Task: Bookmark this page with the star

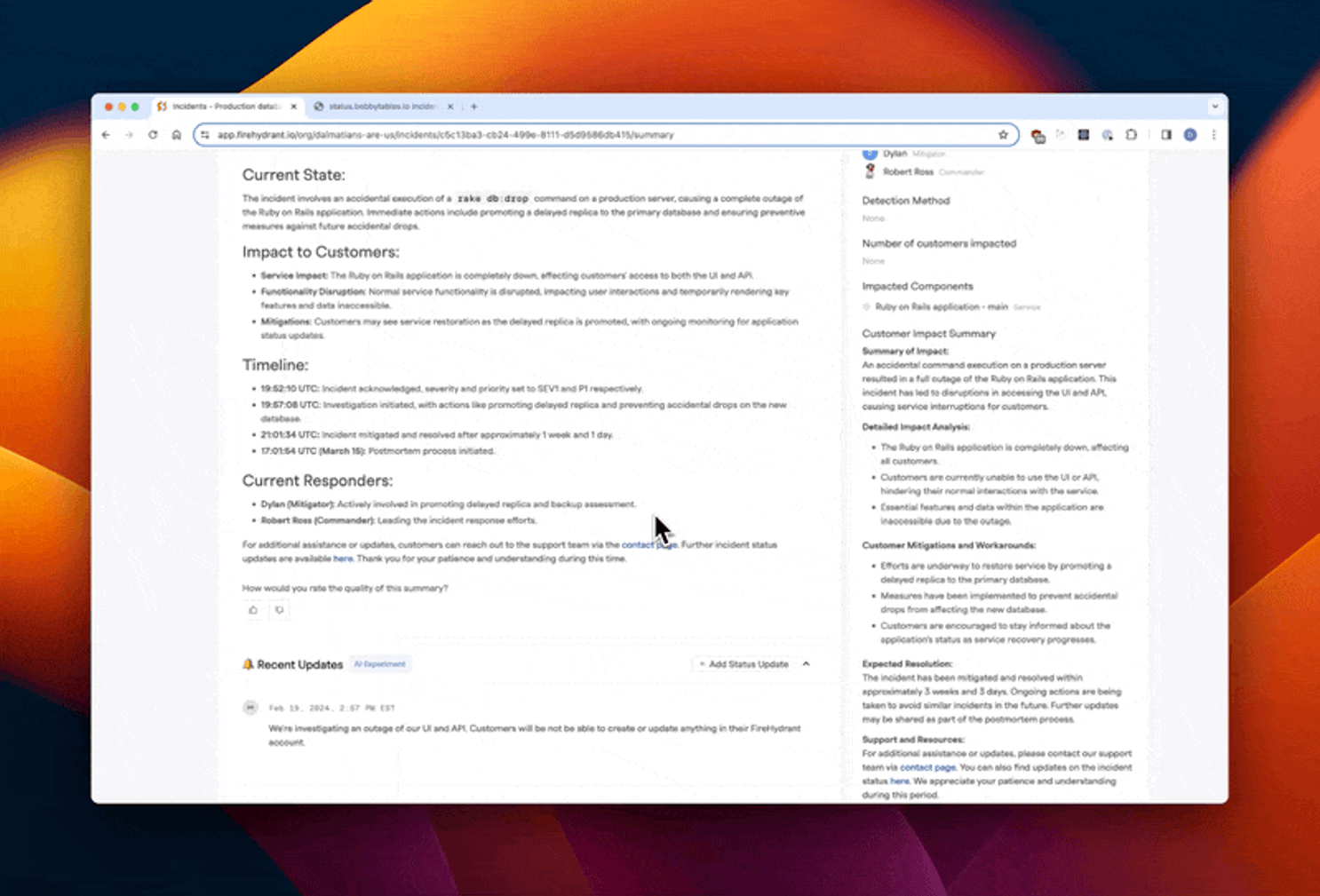Action: [x=1003, y=135]
